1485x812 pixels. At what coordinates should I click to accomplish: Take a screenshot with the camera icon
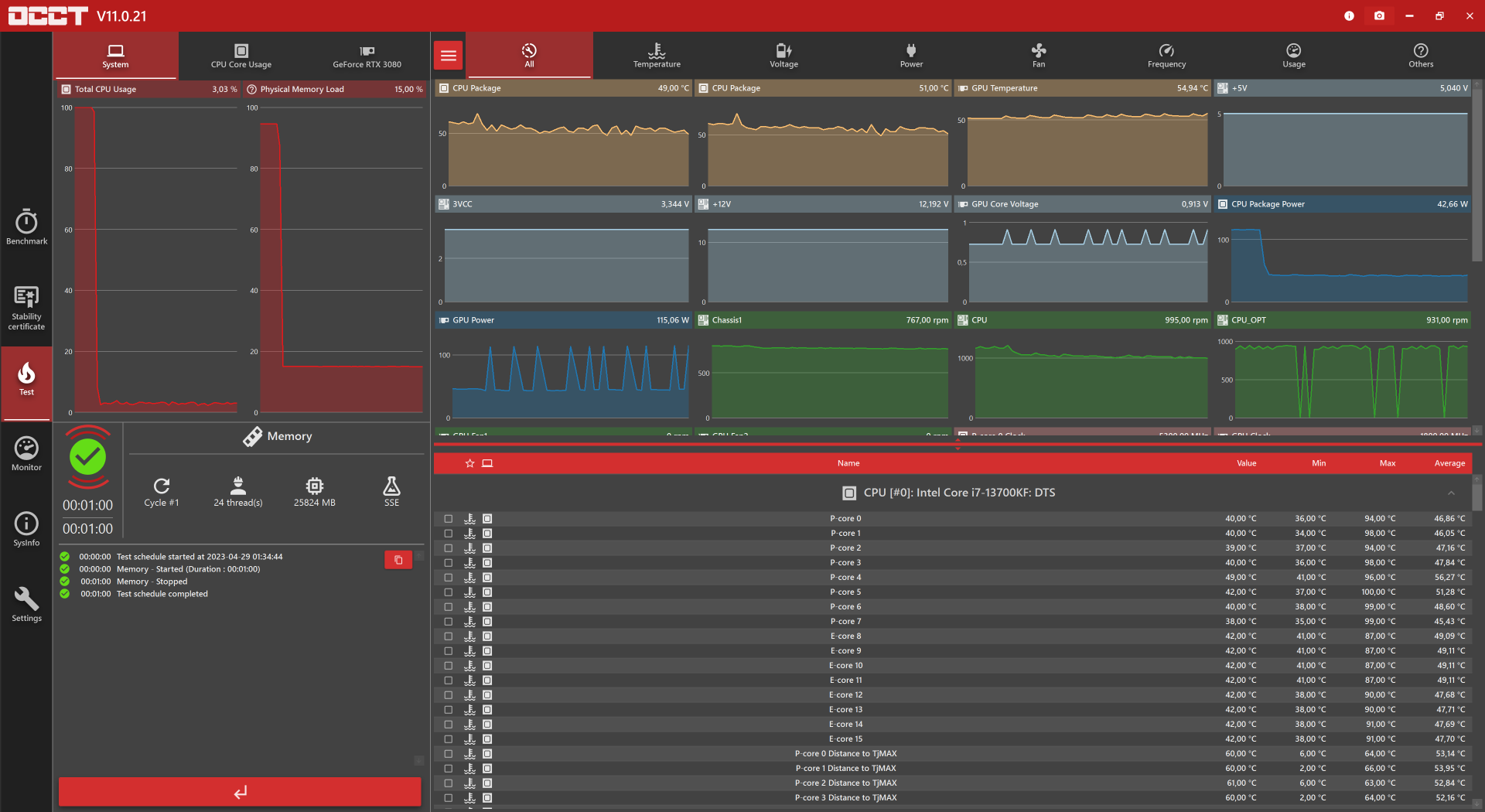pos(1379,15)
